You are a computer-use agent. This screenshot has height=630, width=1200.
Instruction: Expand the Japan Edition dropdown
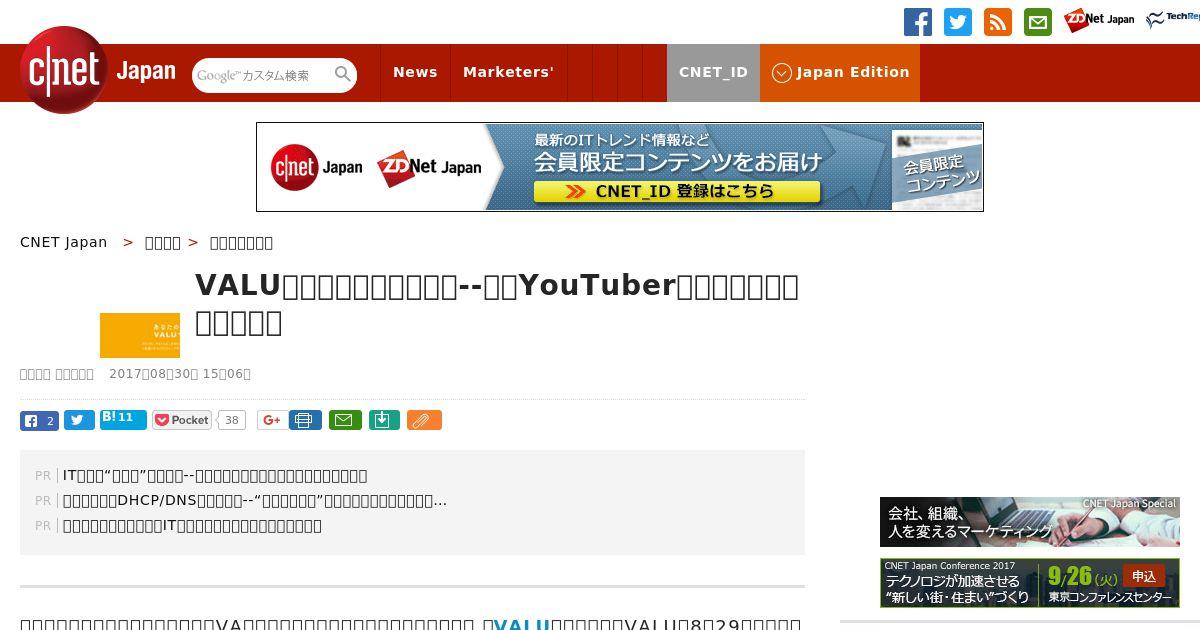coord(840,72)
